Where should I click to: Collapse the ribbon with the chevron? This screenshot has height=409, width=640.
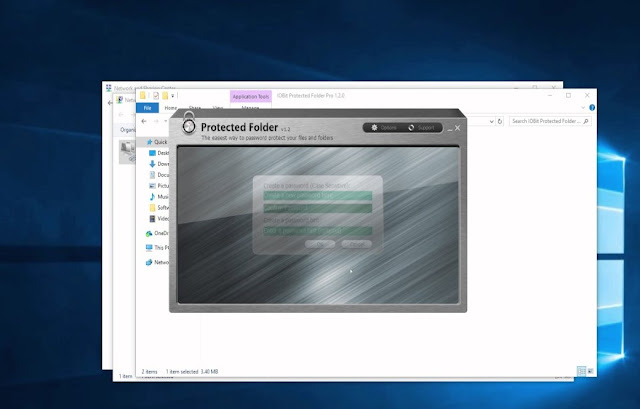[583, 108]
